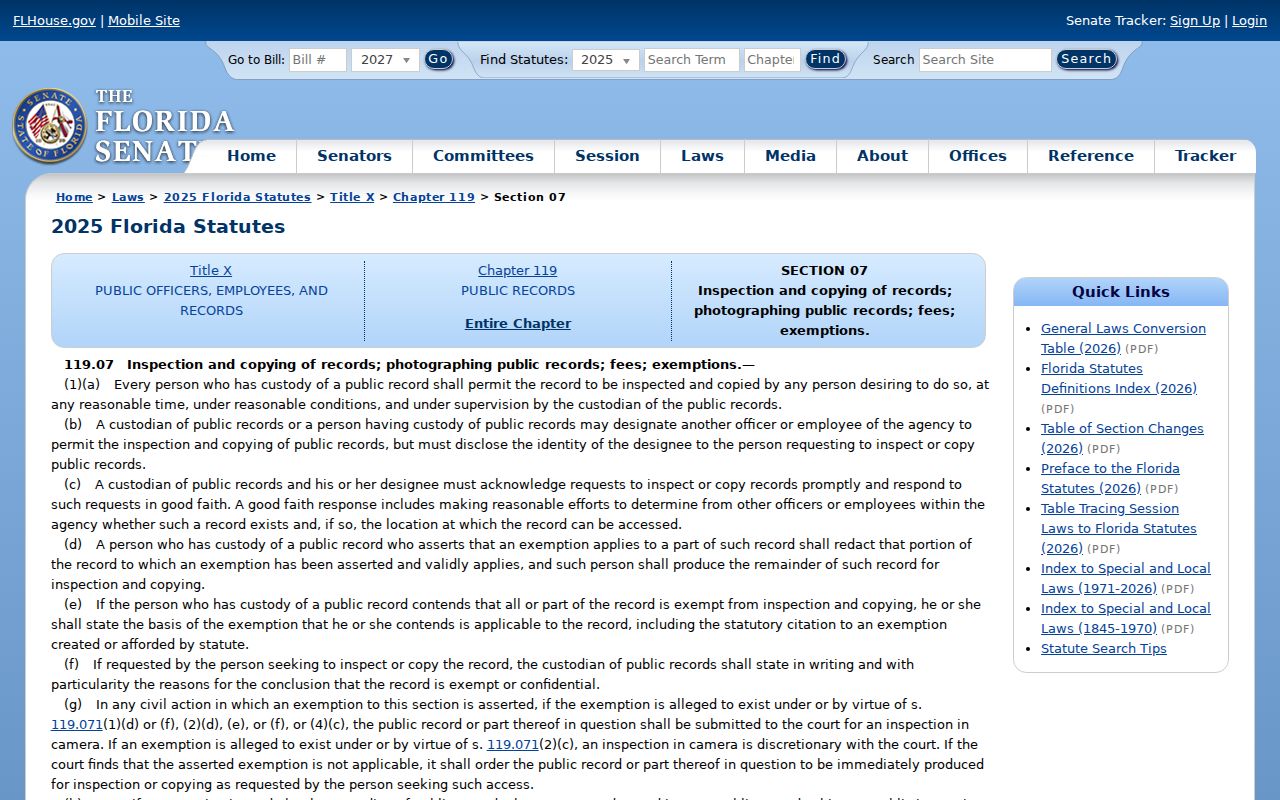Click the Laws breadcrumb link

128,197
